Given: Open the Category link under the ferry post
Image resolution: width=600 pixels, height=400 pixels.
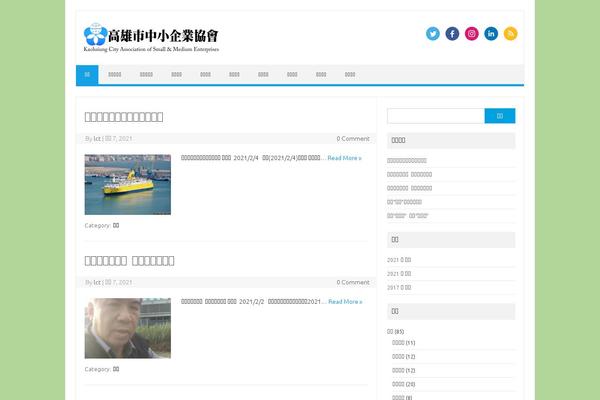Looking at the screenshot, I should point(116,225).
